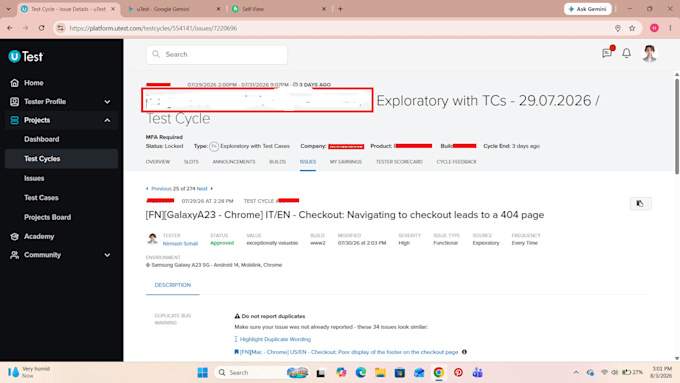This screenshot has height=383, width=680.
Task: Click the Home house icon
Action: [x=14, y=83]
